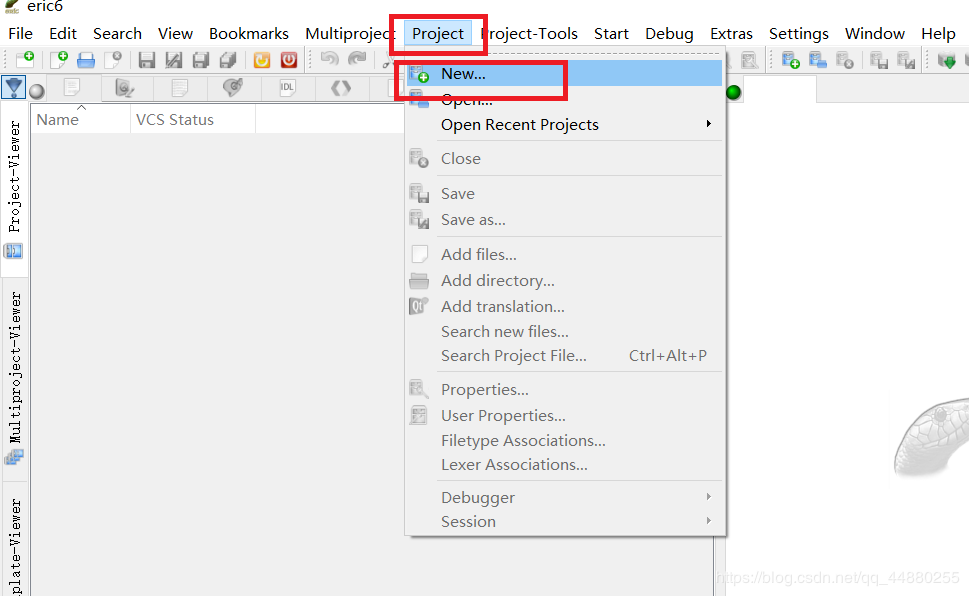Open the Resources tab in the project browser

tap(179, 88)
